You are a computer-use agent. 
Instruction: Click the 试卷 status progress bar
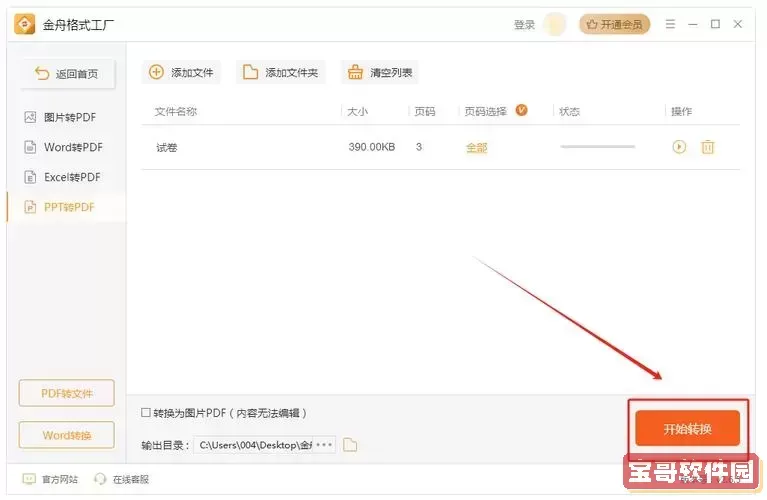click(x=597, y=147)
